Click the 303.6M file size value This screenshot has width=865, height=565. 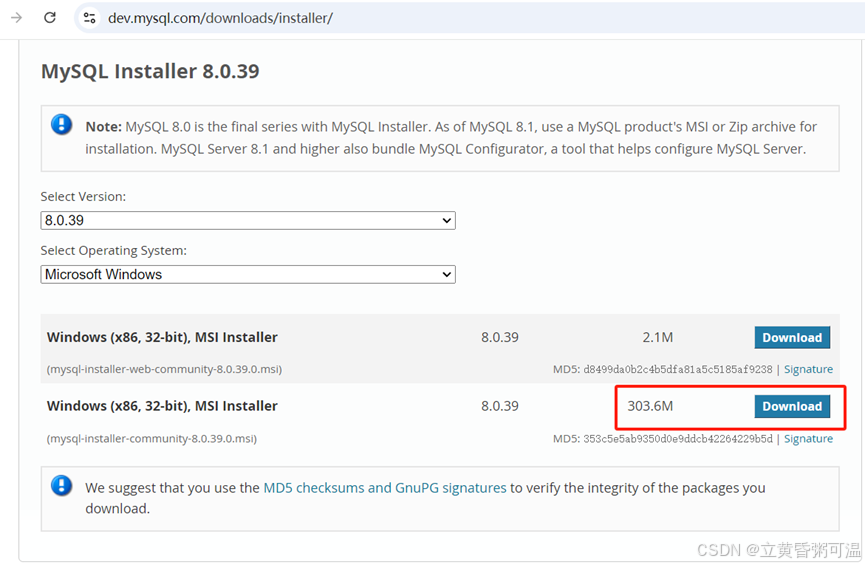[x=650, y=406]
